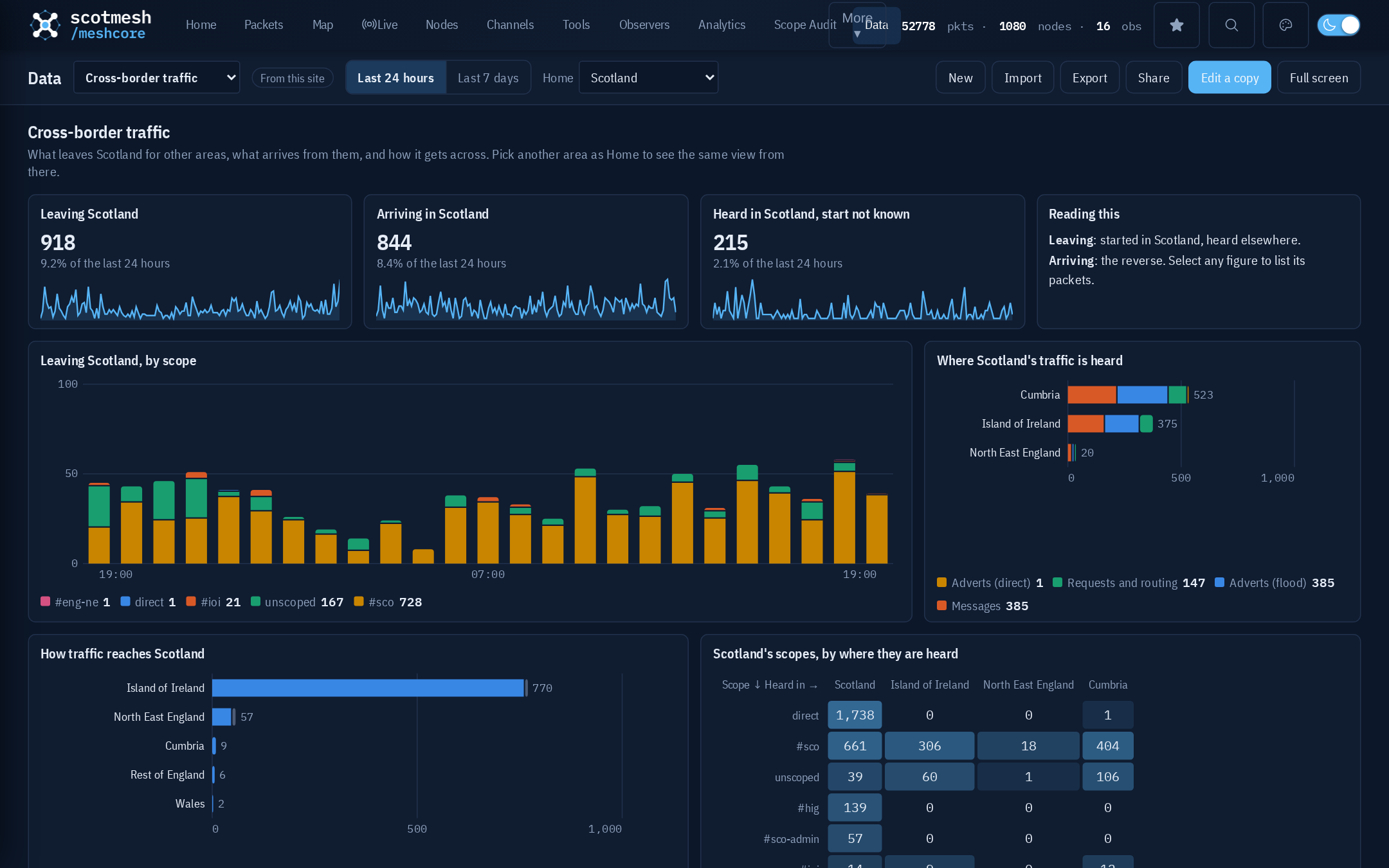This screenshot has height=868, width=1389.
Task: Open the Analytics menu item
Action: 722,25
